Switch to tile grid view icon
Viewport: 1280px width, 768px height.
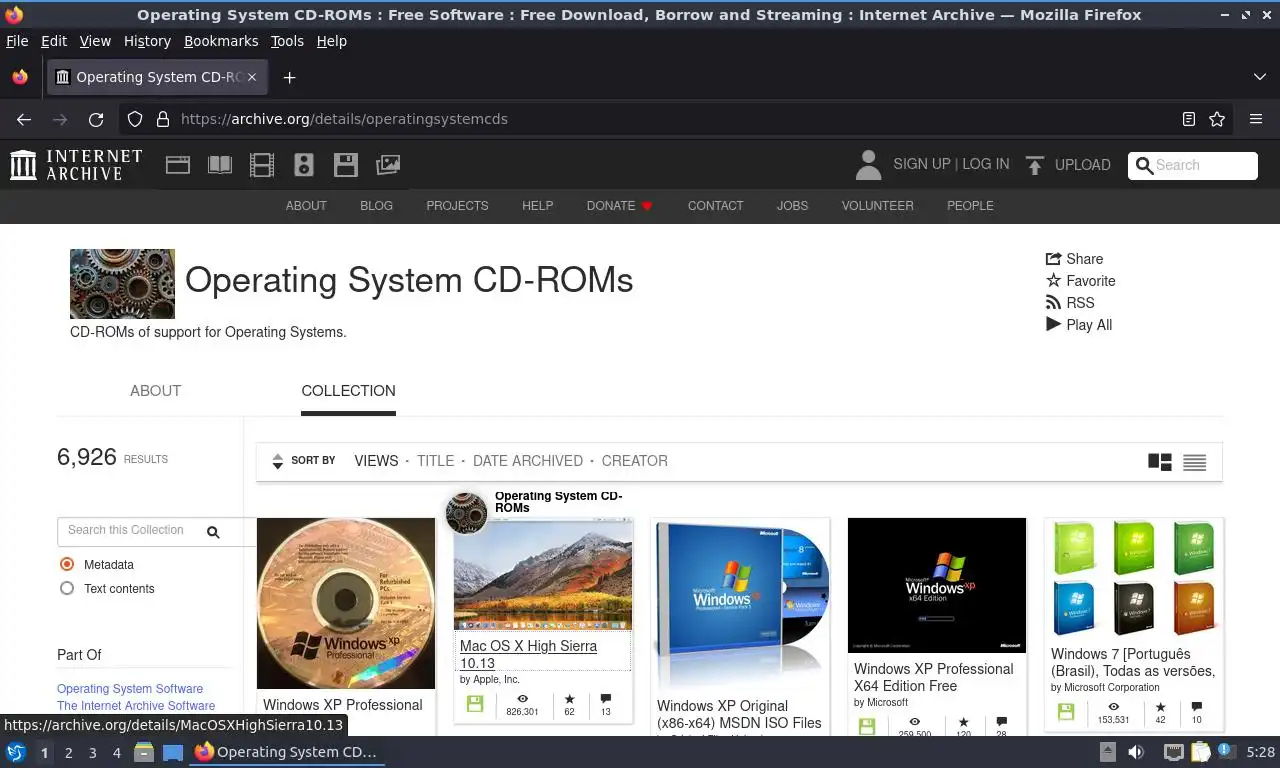tap(1160, 462)
